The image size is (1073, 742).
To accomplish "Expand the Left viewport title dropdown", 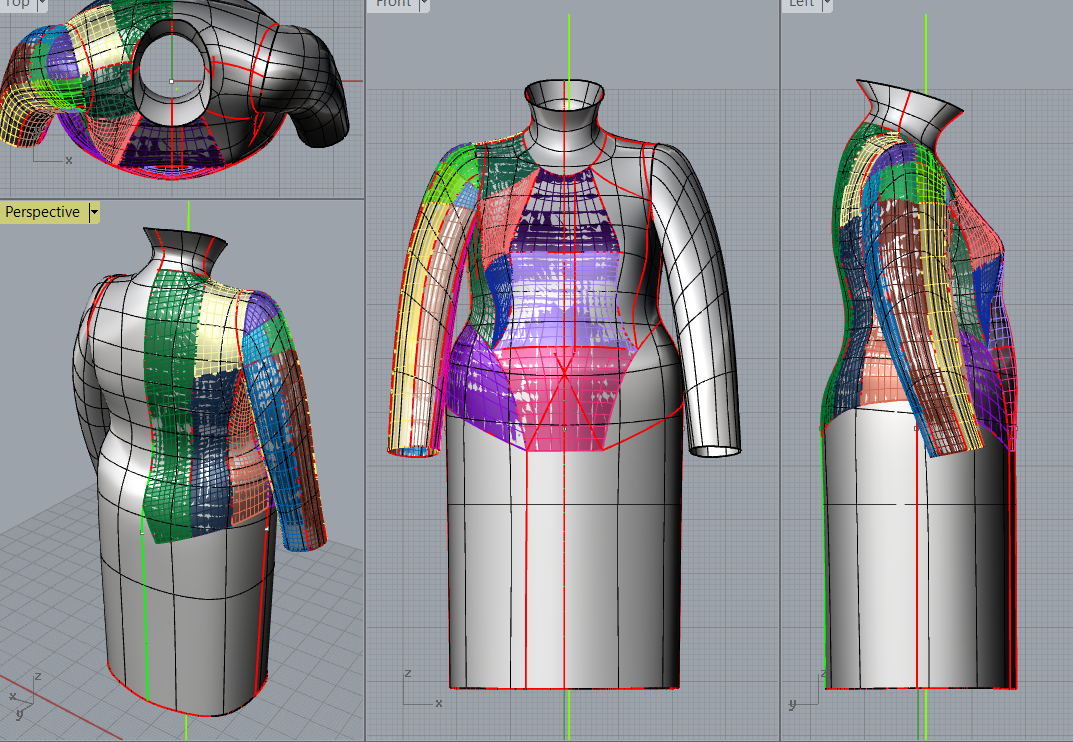I will click(x=826, y=4).
